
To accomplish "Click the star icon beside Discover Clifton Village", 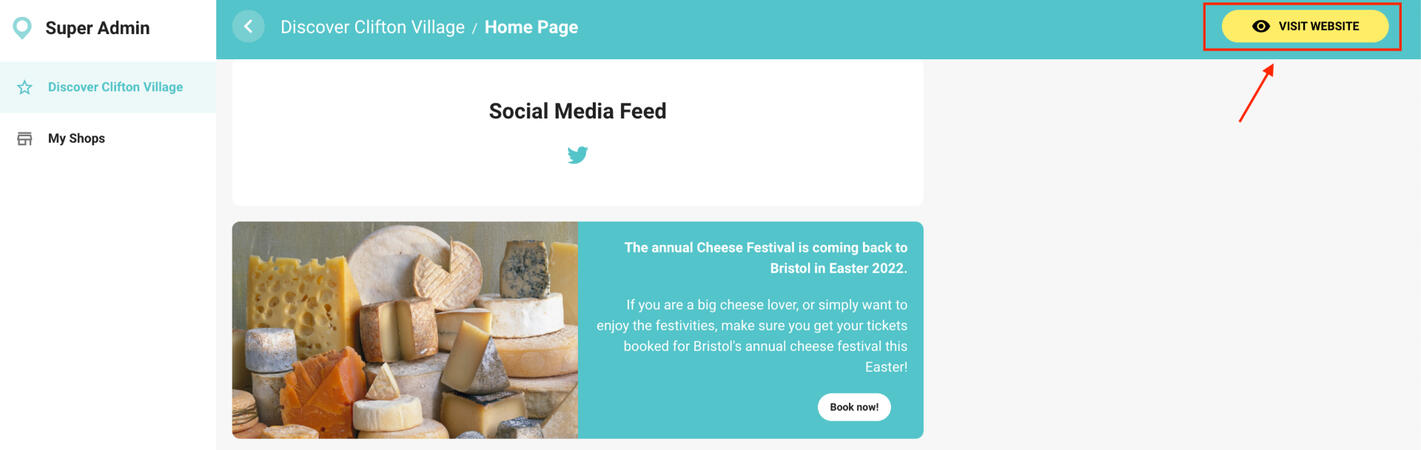I will (x=25, y=87).
